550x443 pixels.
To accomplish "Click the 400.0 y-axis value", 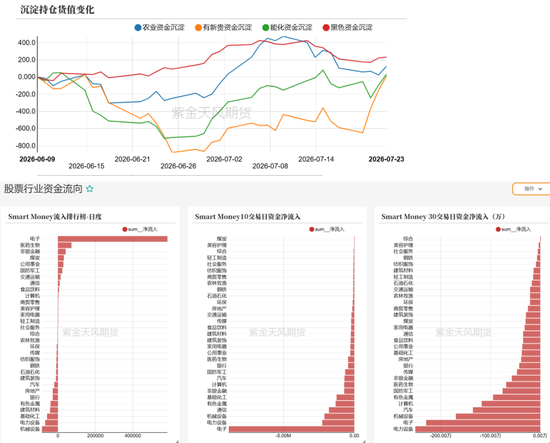I will [x=27, y=43].
